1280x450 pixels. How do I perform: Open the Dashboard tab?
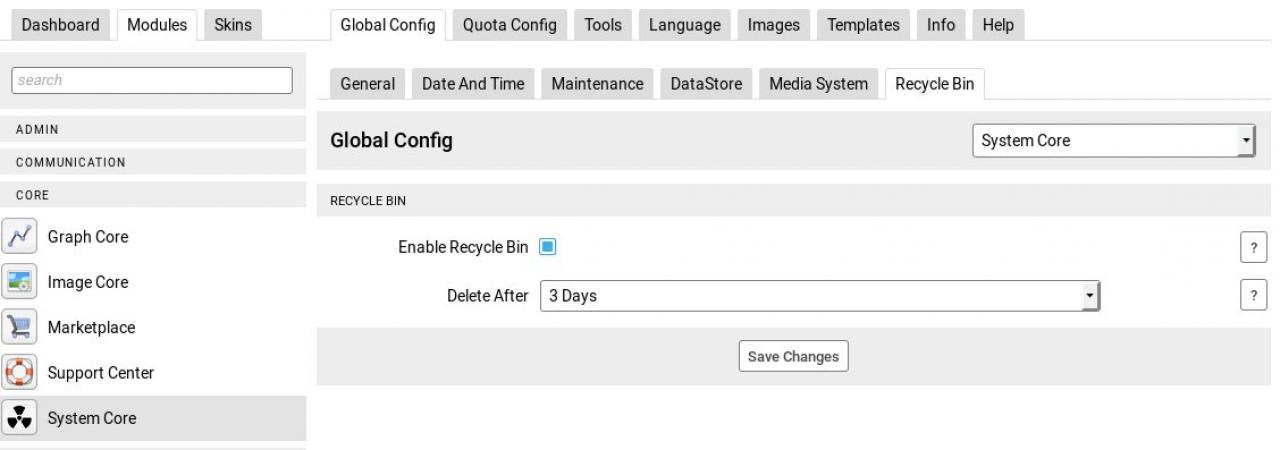[59, 25]
